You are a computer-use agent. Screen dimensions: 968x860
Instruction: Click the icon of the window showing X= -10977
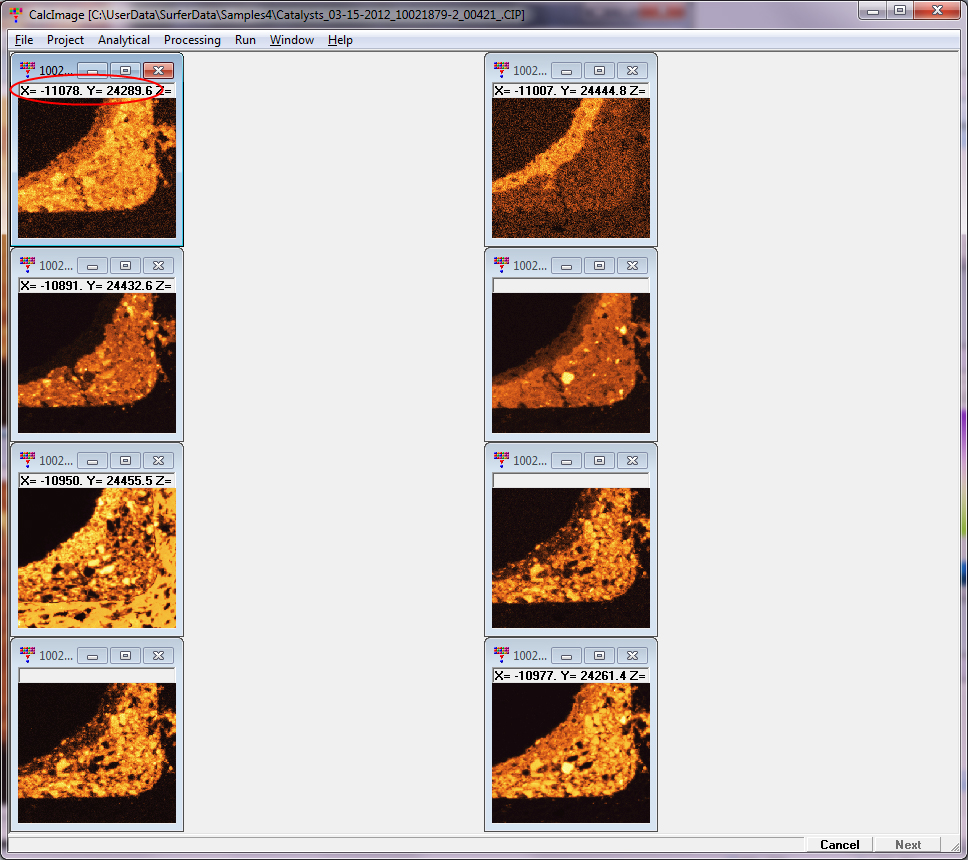point(501,655)
